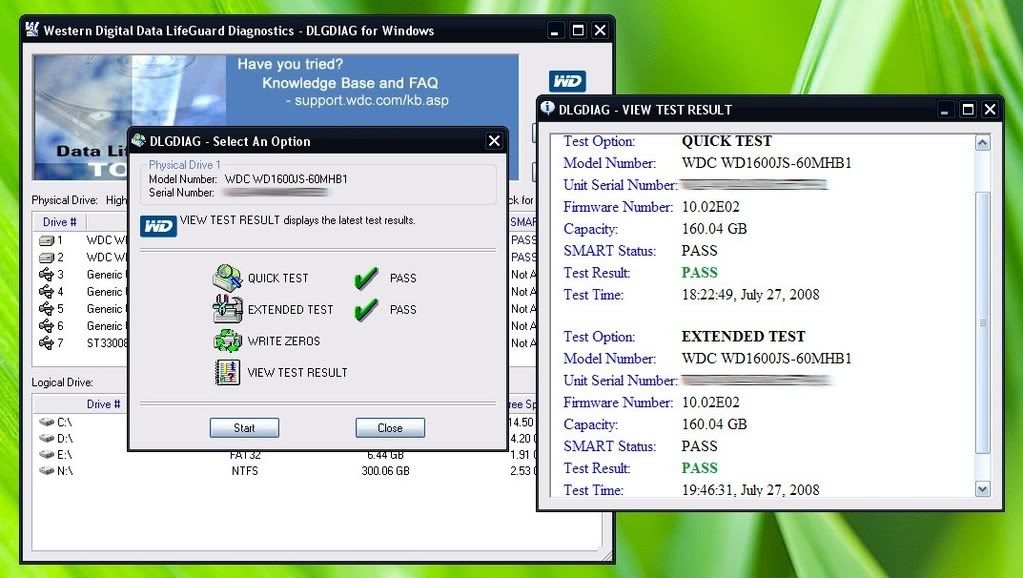
Task: Choose the EXTENDED TEST tools icon
Action: 227,309
